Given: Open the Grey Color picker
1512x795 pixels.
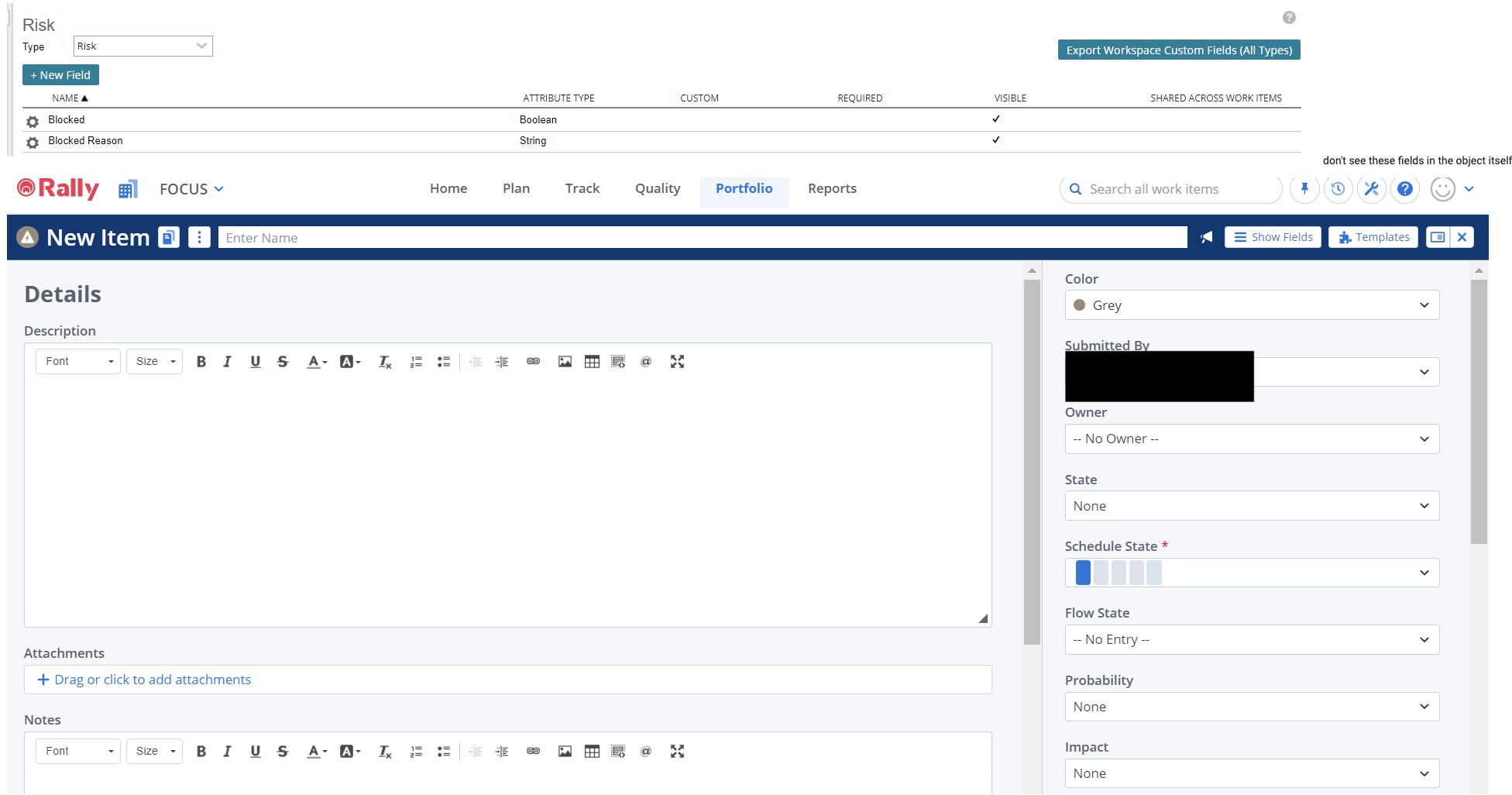Looking at the screenshot, I should pyautogui.click(x=1251, y=305).
